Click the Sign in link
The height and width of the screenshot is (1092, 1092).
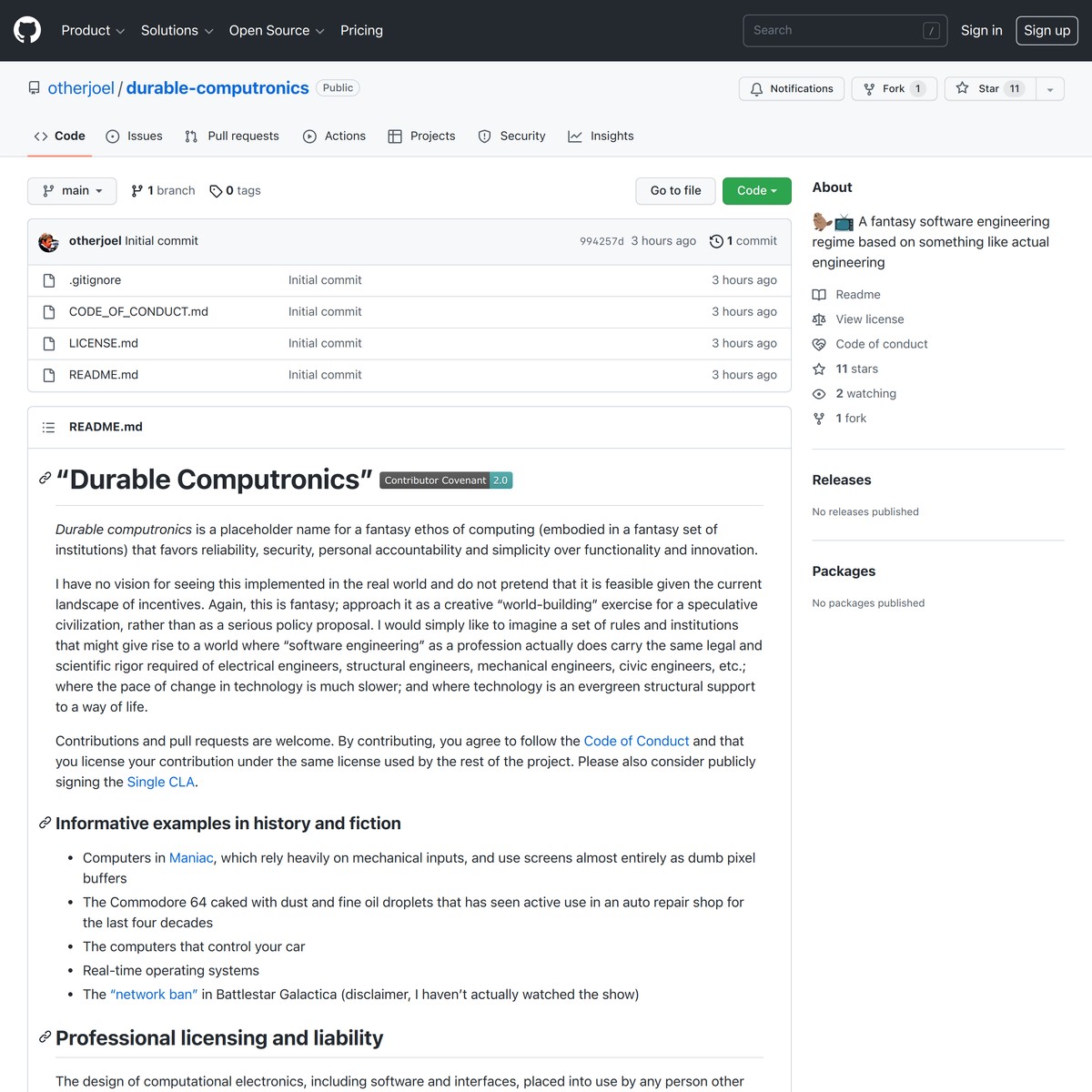(x=981, y=30)
